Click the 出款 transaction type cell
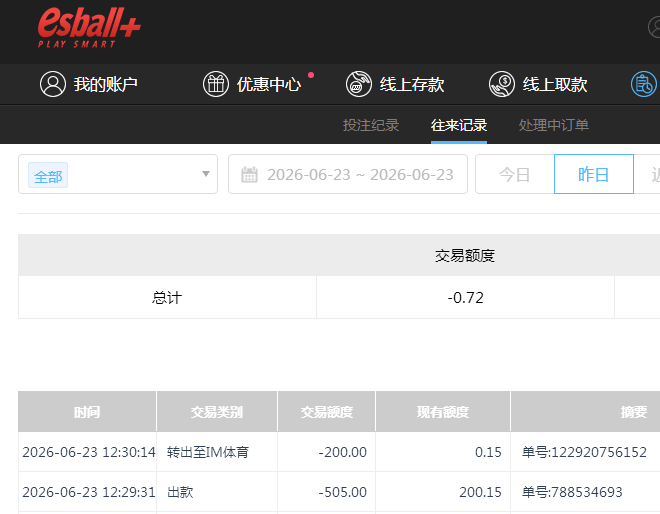This screenshot has width=660, height=514. coord(180,492)
